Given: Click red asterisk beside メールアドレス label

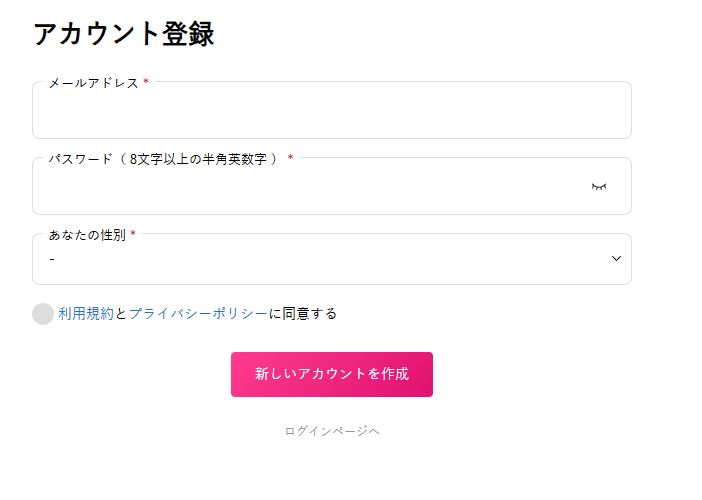Looking at the screenshot, I should click(146, 83).
